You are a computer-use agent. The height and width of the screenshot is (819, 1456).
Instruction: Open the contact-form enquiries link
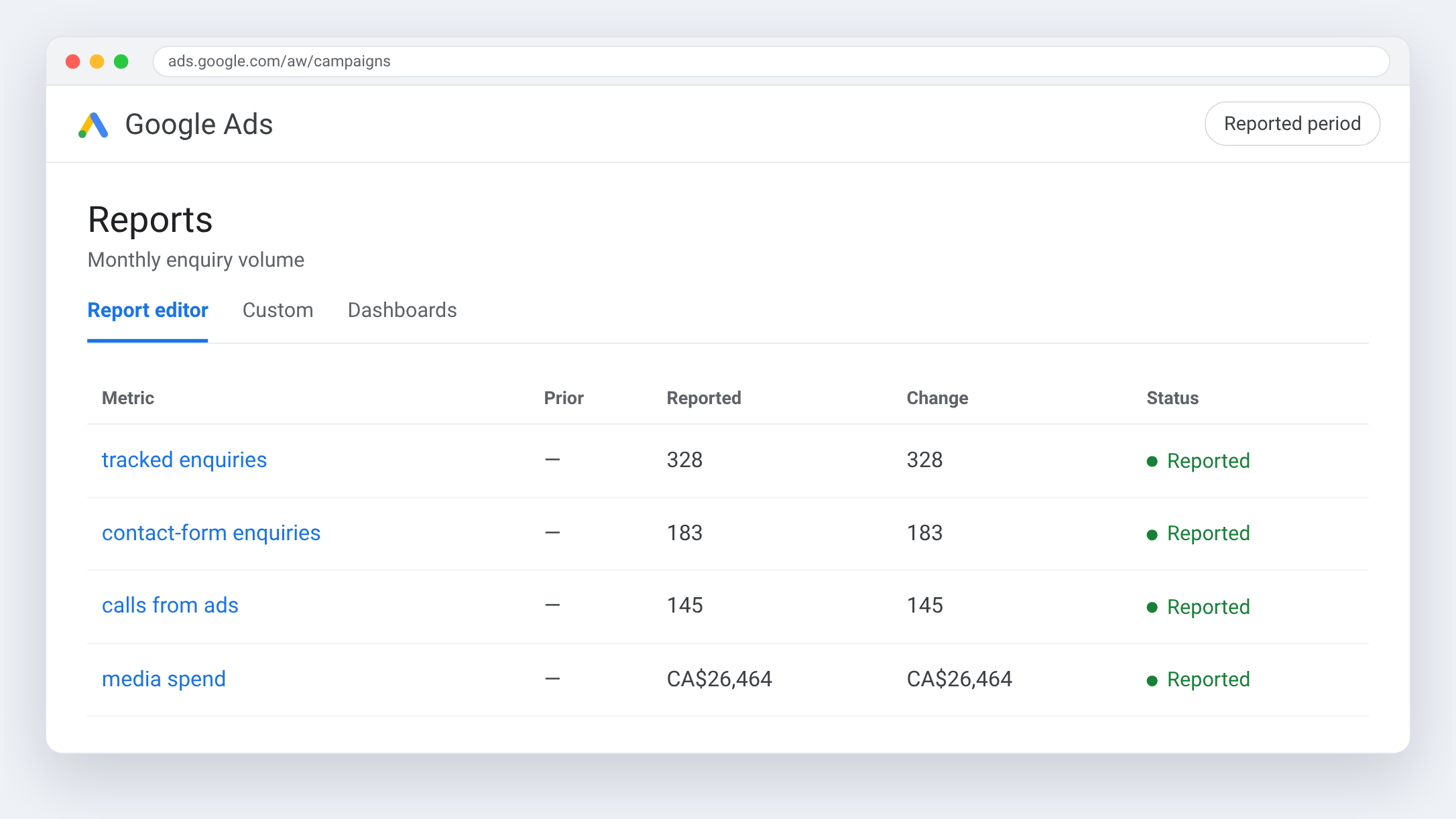click(x=211, y=533)
